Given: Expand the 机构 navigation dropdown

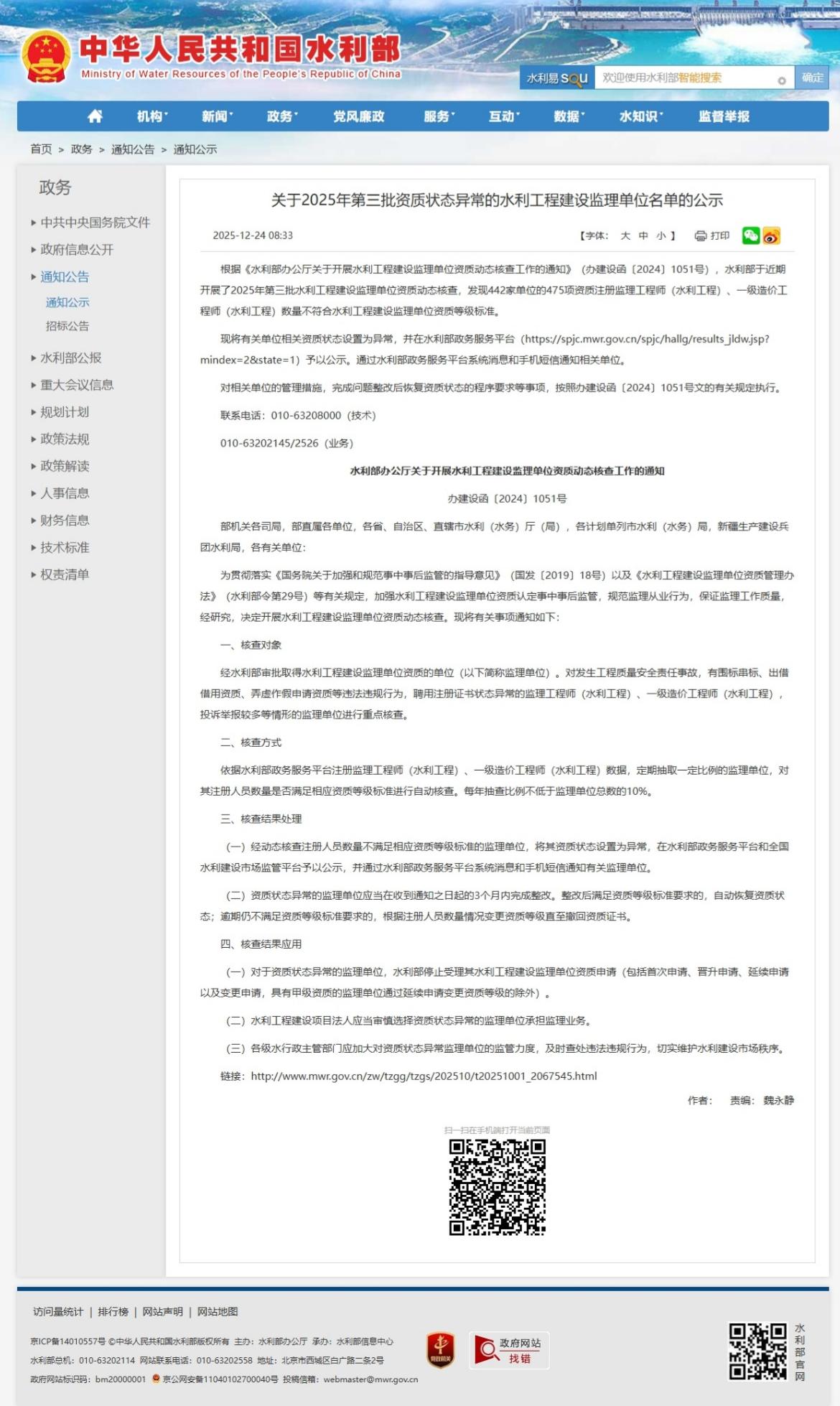Looking at the screenshot, I should pos(152,116).
